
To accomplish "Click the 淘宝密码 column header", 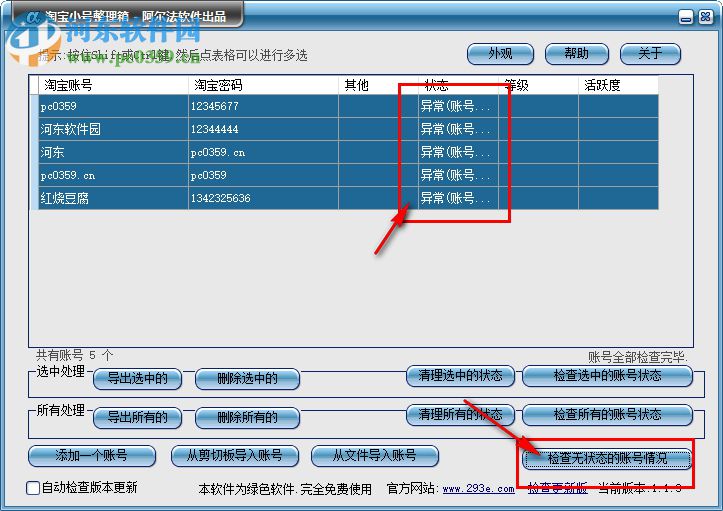I will tap(263, 85).
